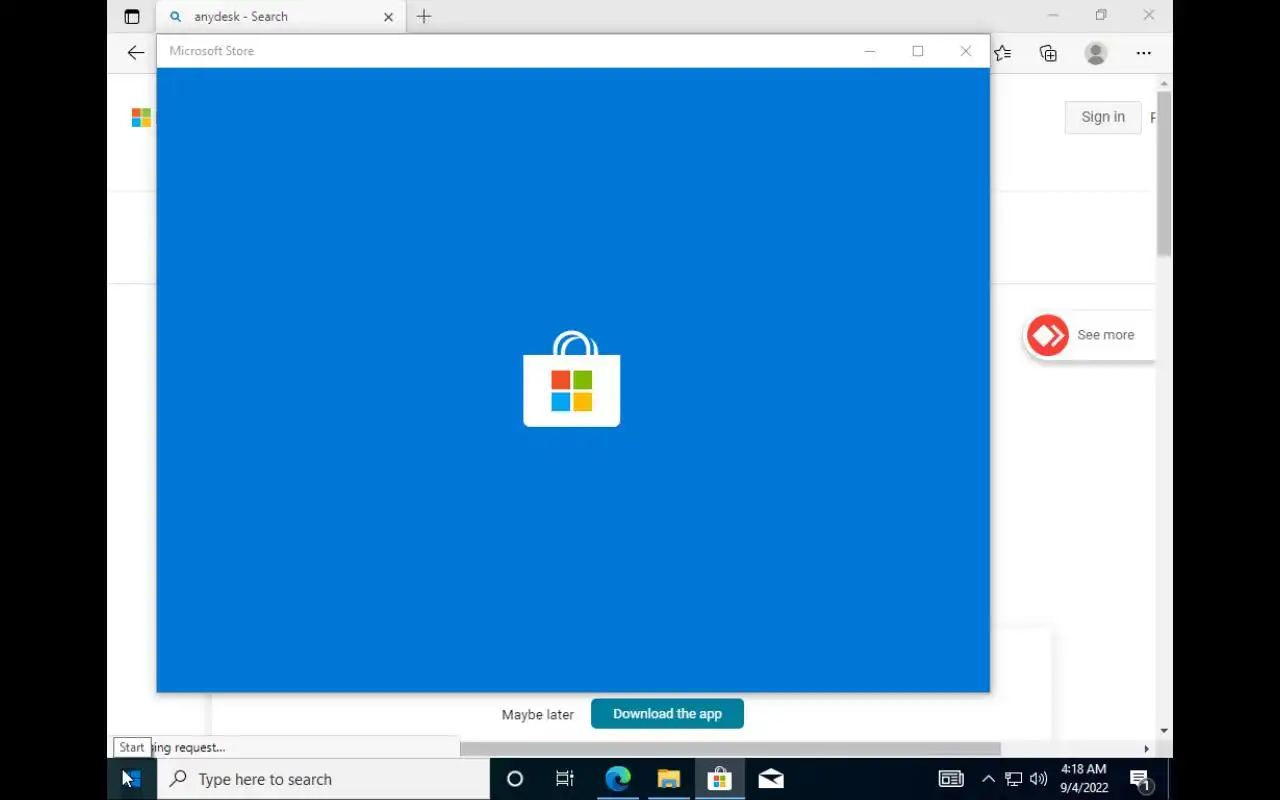
Task: Open touch keyboard icon in tray
Action: coord(951,779)
